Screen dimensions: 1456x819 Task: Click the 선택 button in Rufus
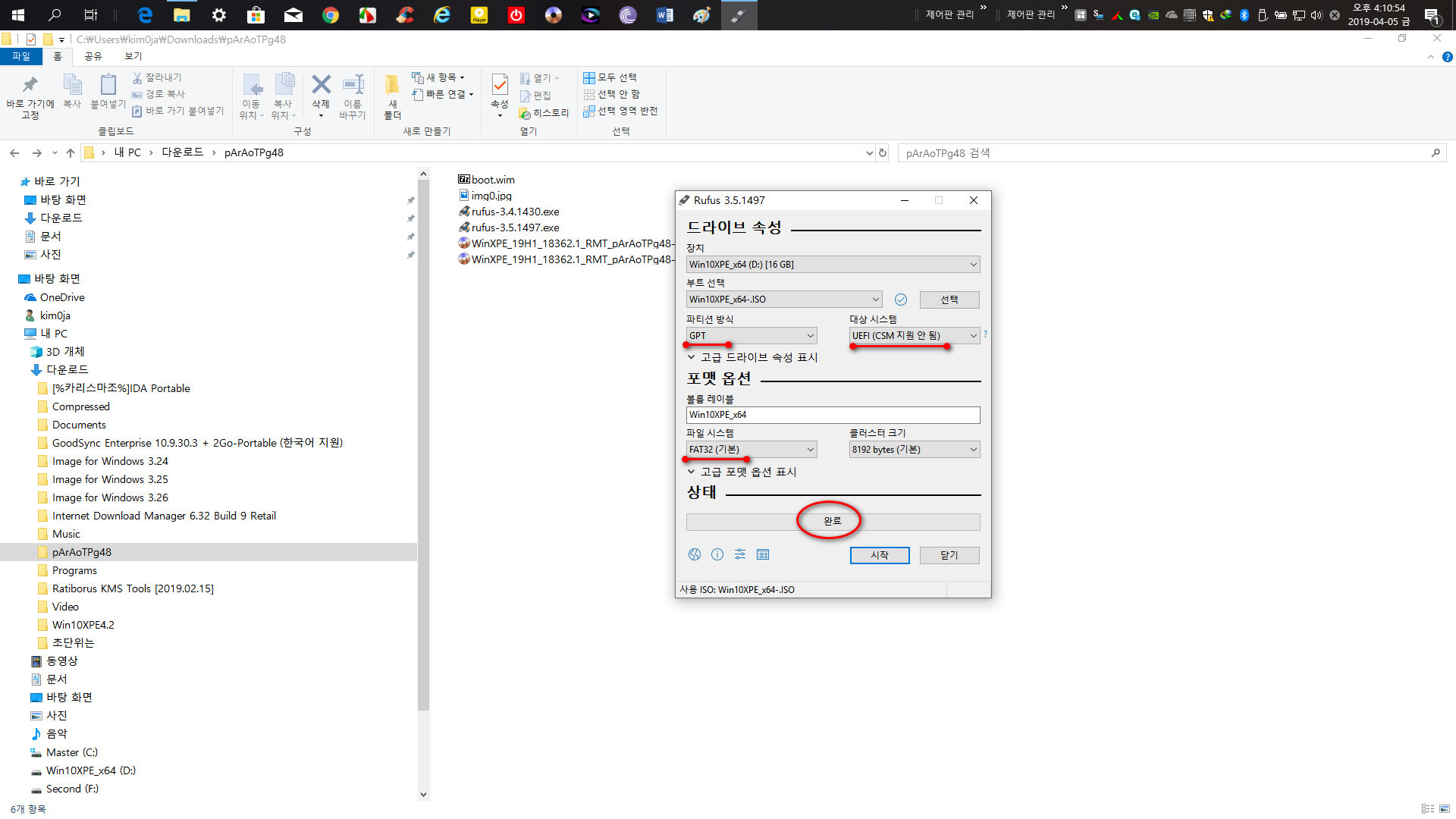(949, 300)
